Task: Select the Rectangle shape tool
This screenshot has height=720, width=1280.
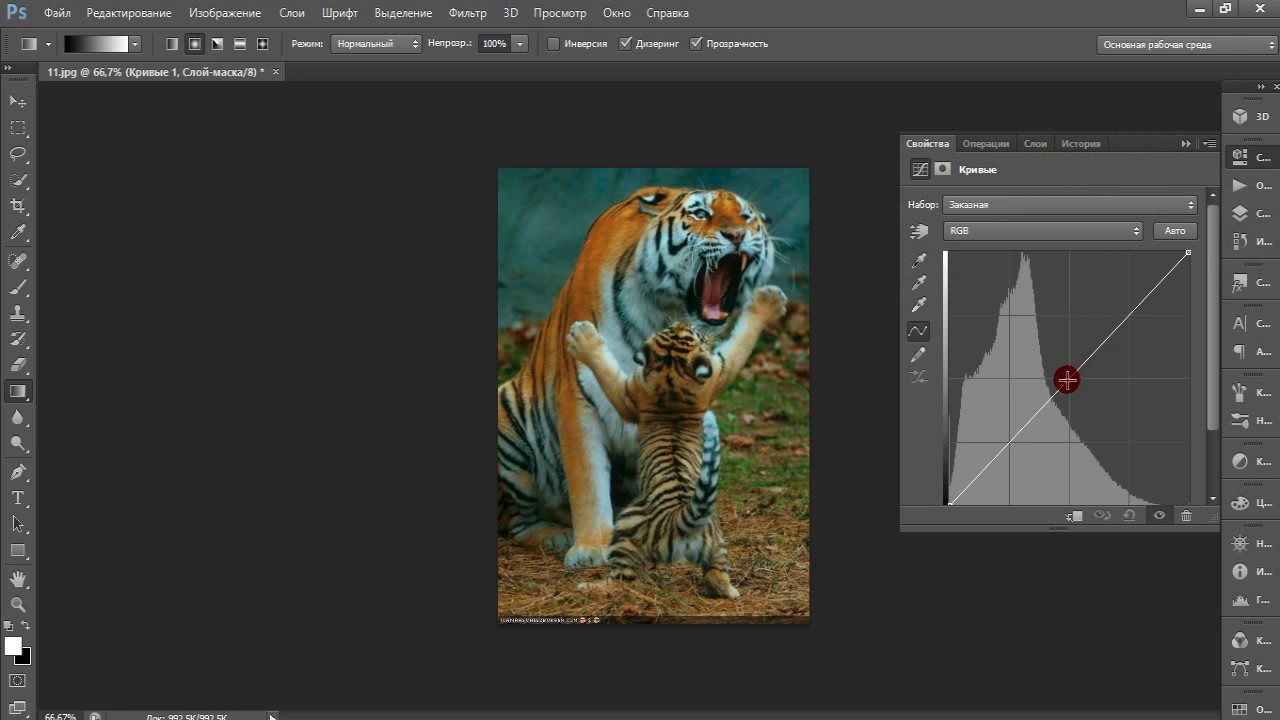Action: 18,550
